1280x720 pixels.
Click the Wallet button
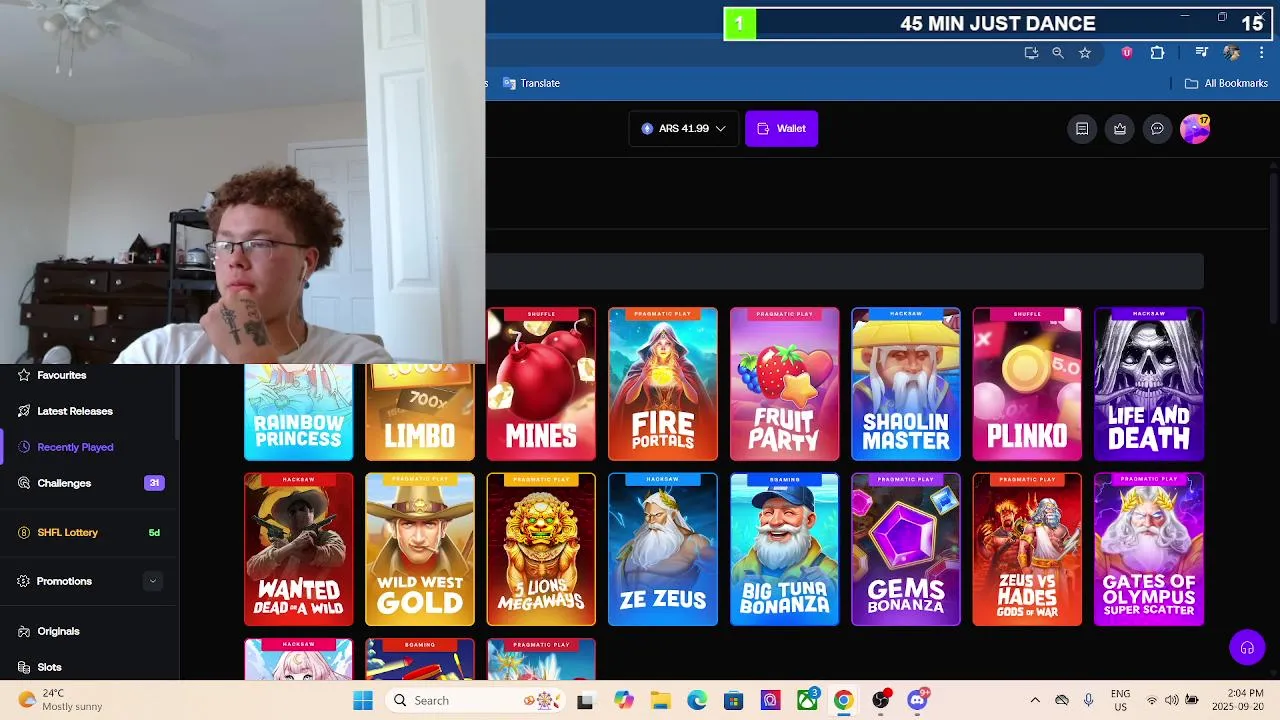pos(781,128)
